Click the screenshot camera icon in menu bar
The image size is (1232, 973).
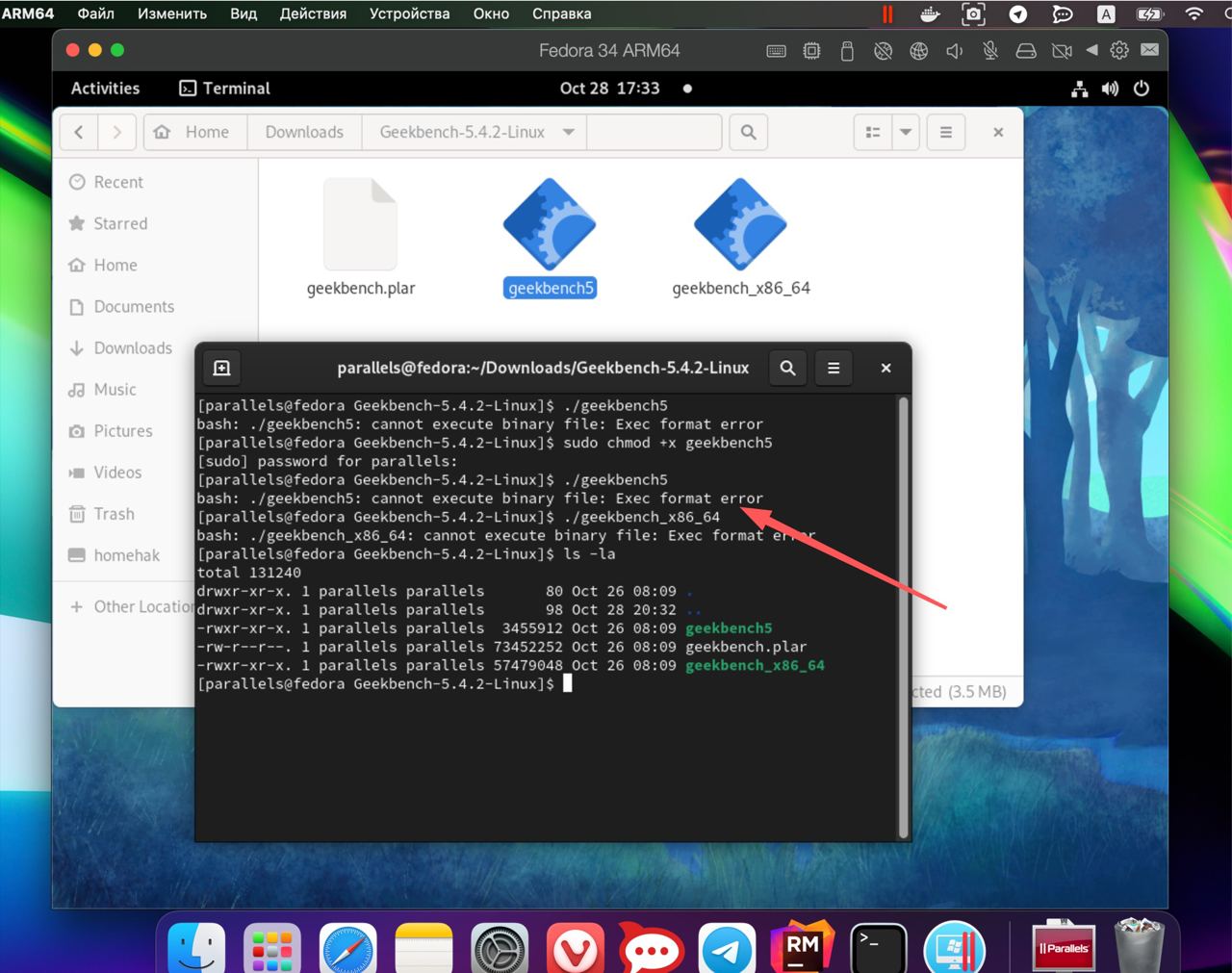[x=973, y=13]
